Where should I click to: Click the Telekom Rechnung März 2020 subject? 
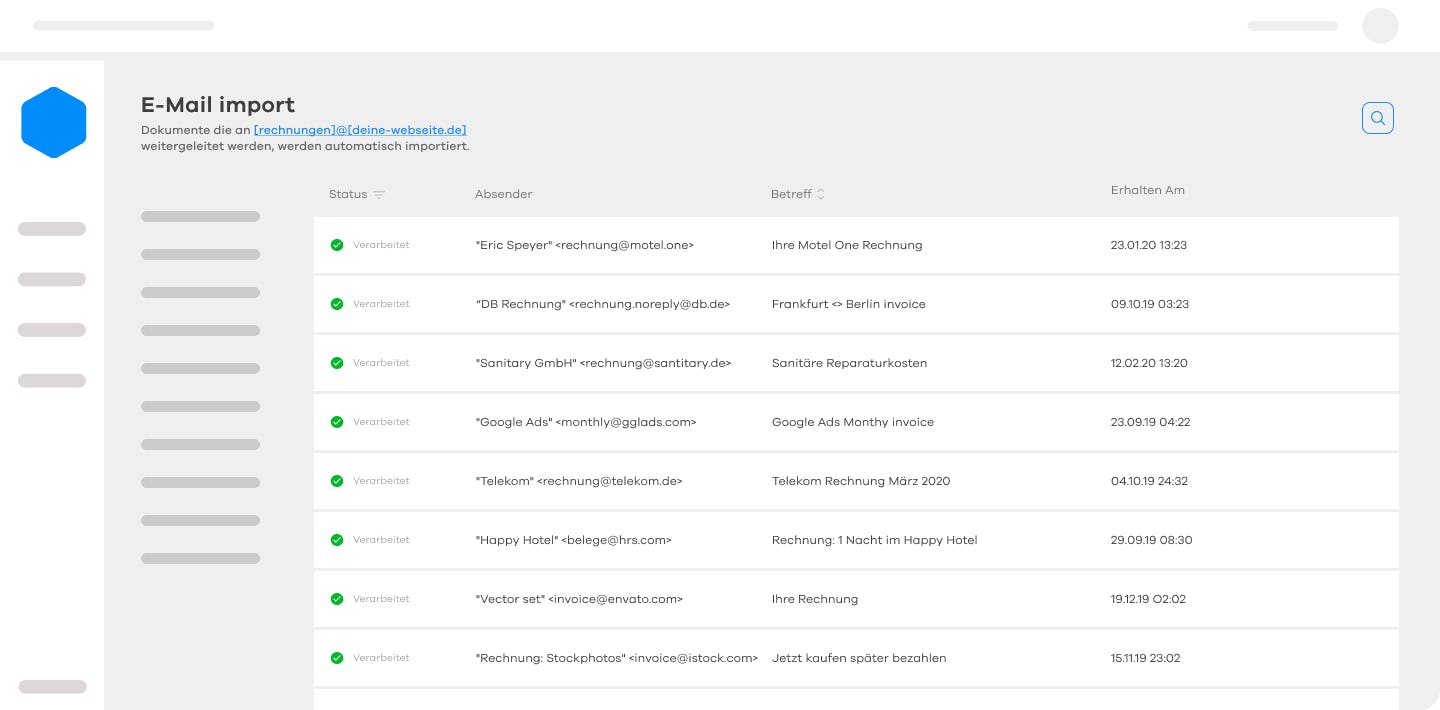point(861,481)
